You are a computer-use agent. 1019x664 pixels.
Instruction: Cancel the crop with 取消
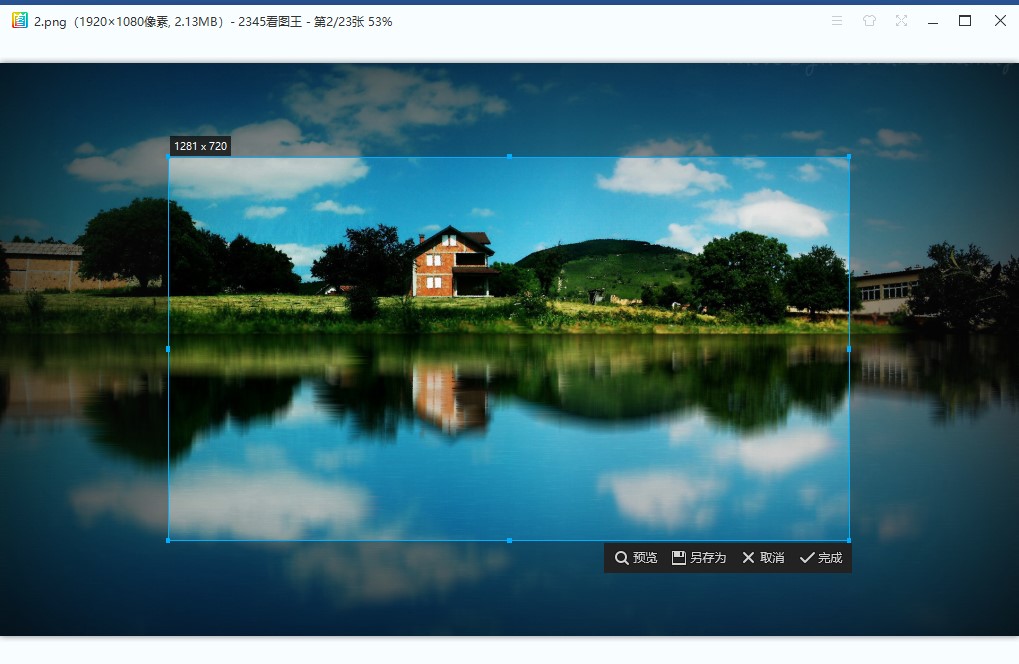764,557
